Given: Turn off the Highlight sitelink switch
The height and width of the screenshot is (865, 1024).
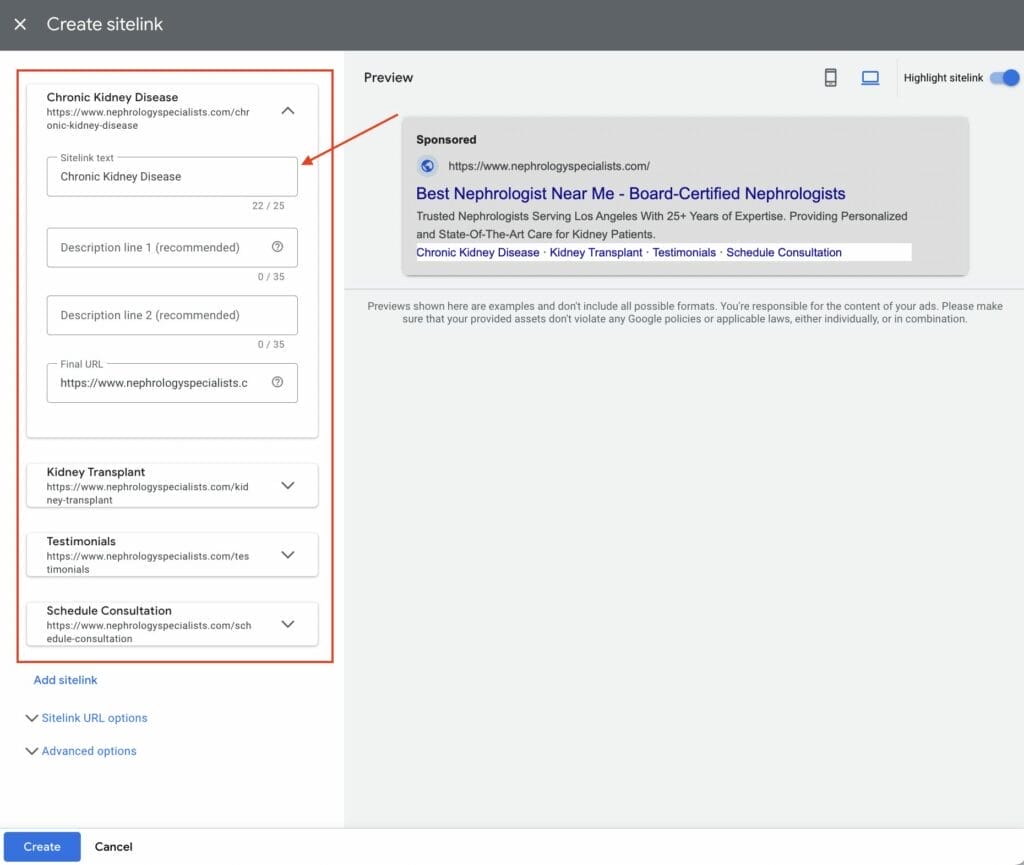Looking at the screenshot, I should tap(1004, 78).
